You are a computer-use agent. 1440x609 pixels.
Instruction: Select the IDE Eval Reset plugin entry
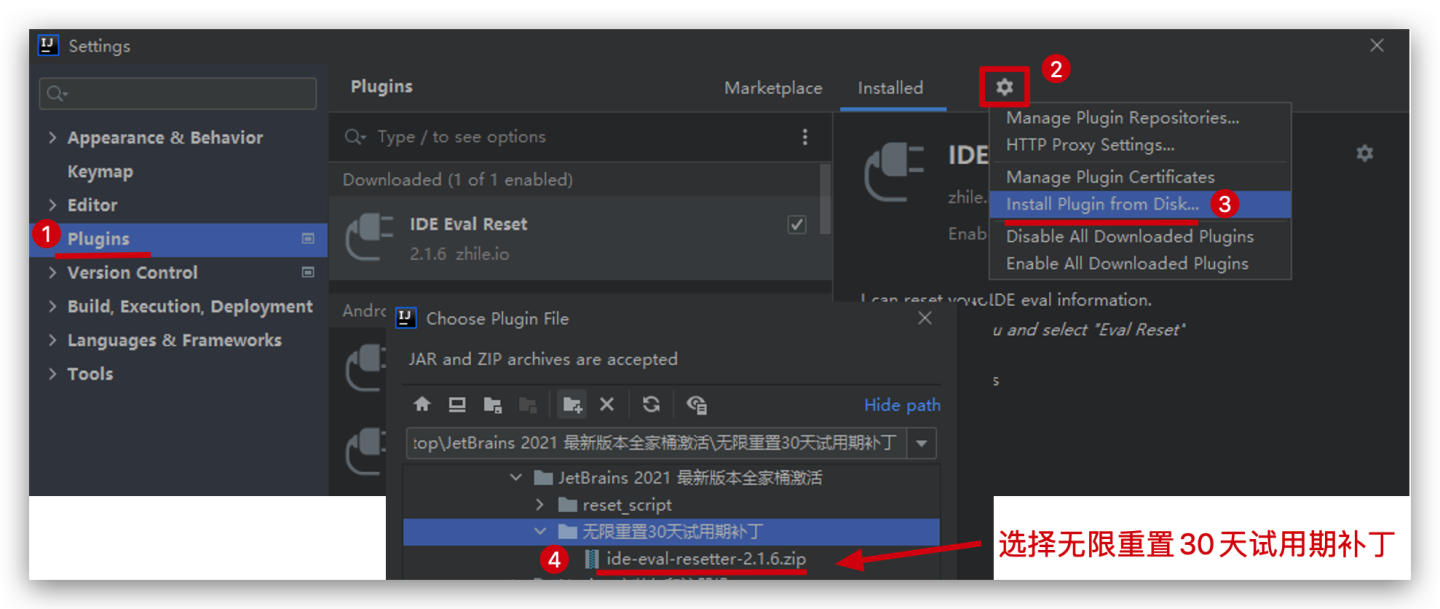click(x=575, y=238)
